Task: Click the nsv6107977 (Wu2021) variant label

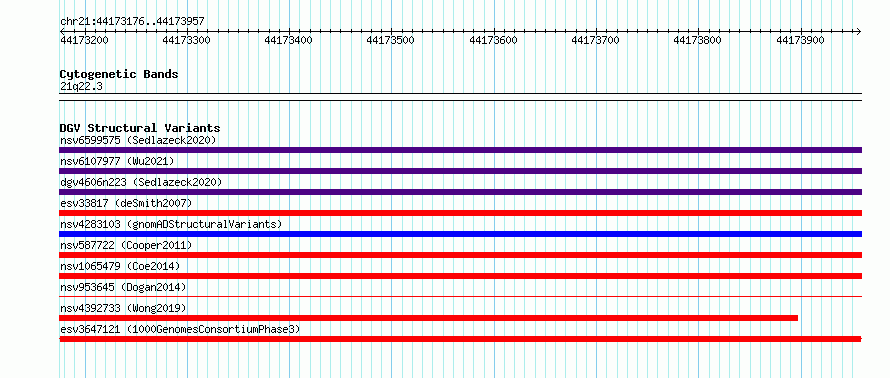Action: [117, 161]
